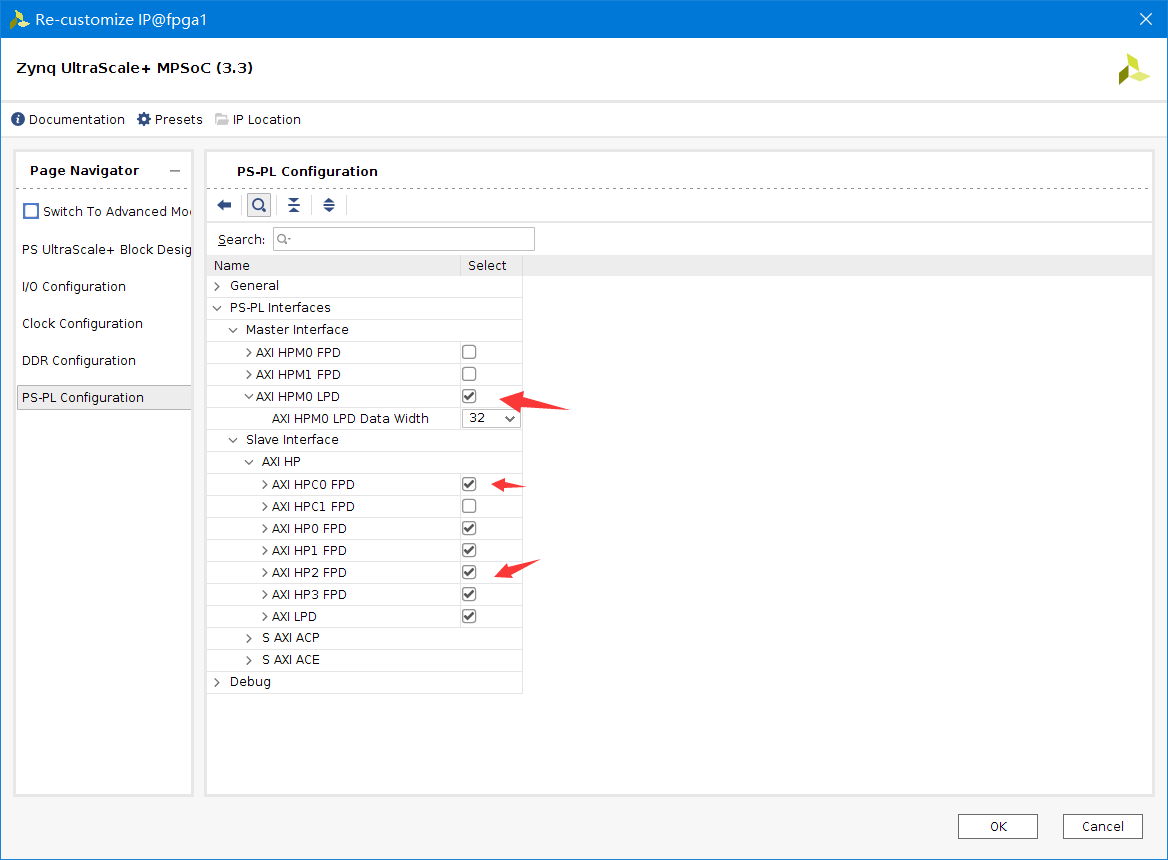This screenshot has width=1168, height=860.
Task: Expand the Debug tree node
Action: click(218, 682)
